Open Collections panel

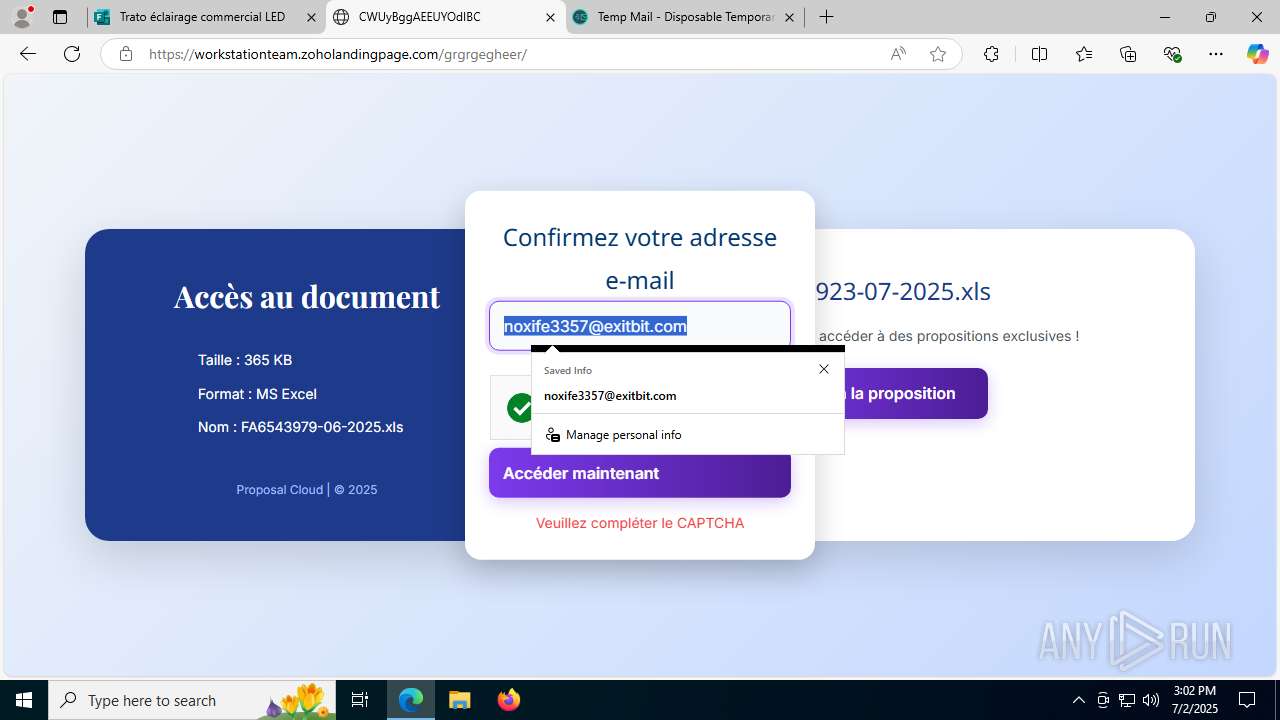point(1128,54)
